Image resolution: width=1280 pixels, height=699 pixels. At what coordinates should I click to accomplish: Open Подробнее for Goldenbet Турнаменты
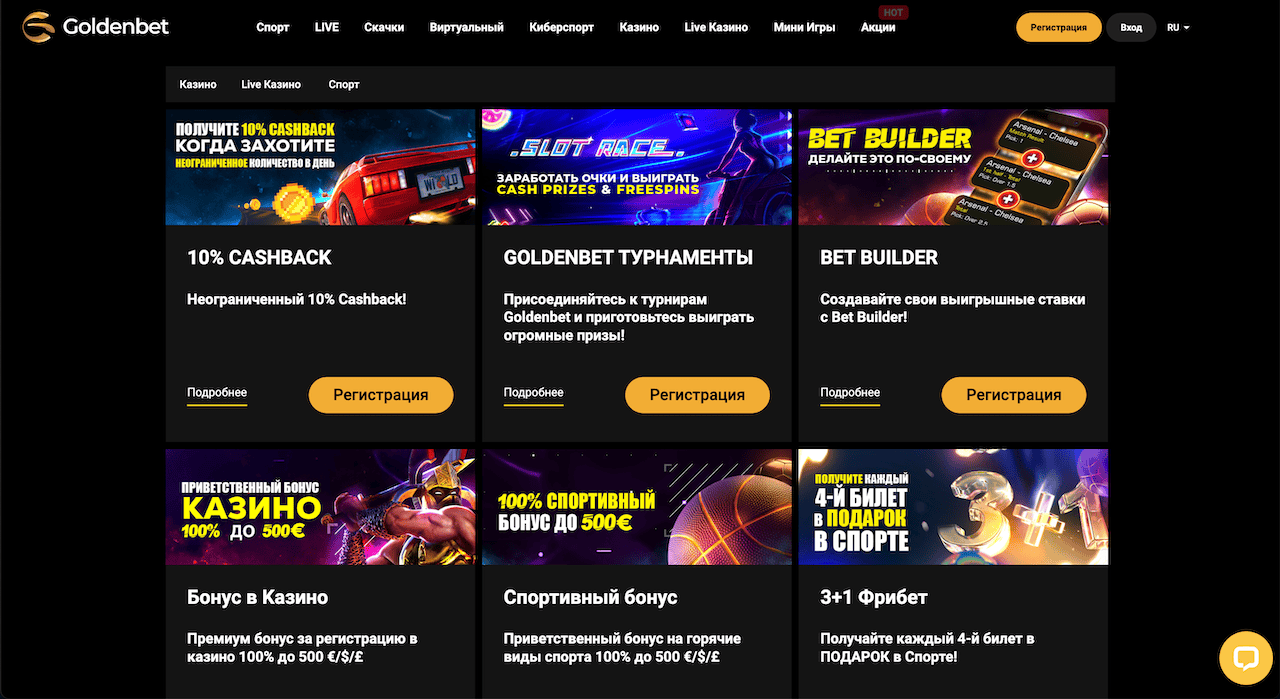[534, 393]
